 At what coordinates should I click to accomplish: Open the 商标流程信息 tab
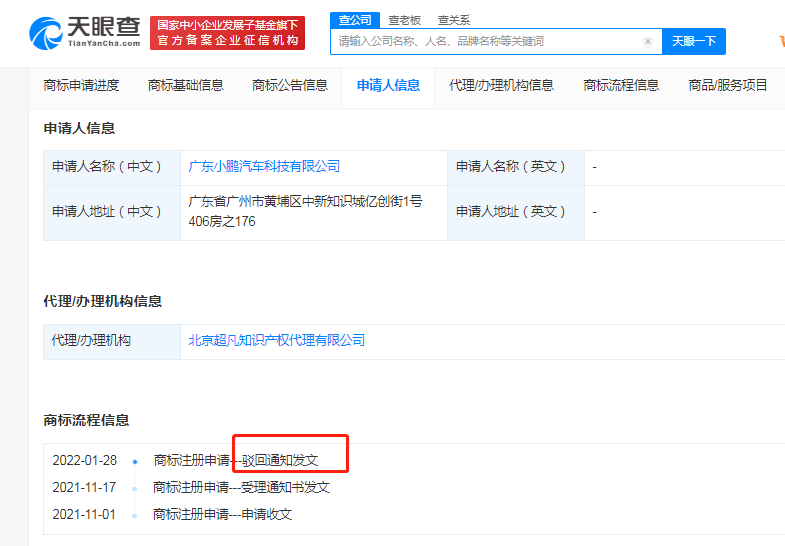coord(621,86)
